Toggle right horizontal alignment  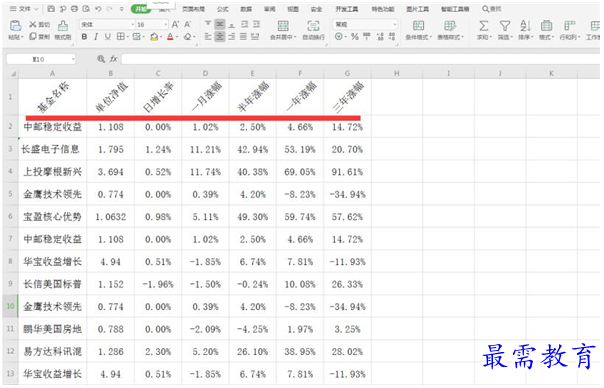(x=232, y=37)
